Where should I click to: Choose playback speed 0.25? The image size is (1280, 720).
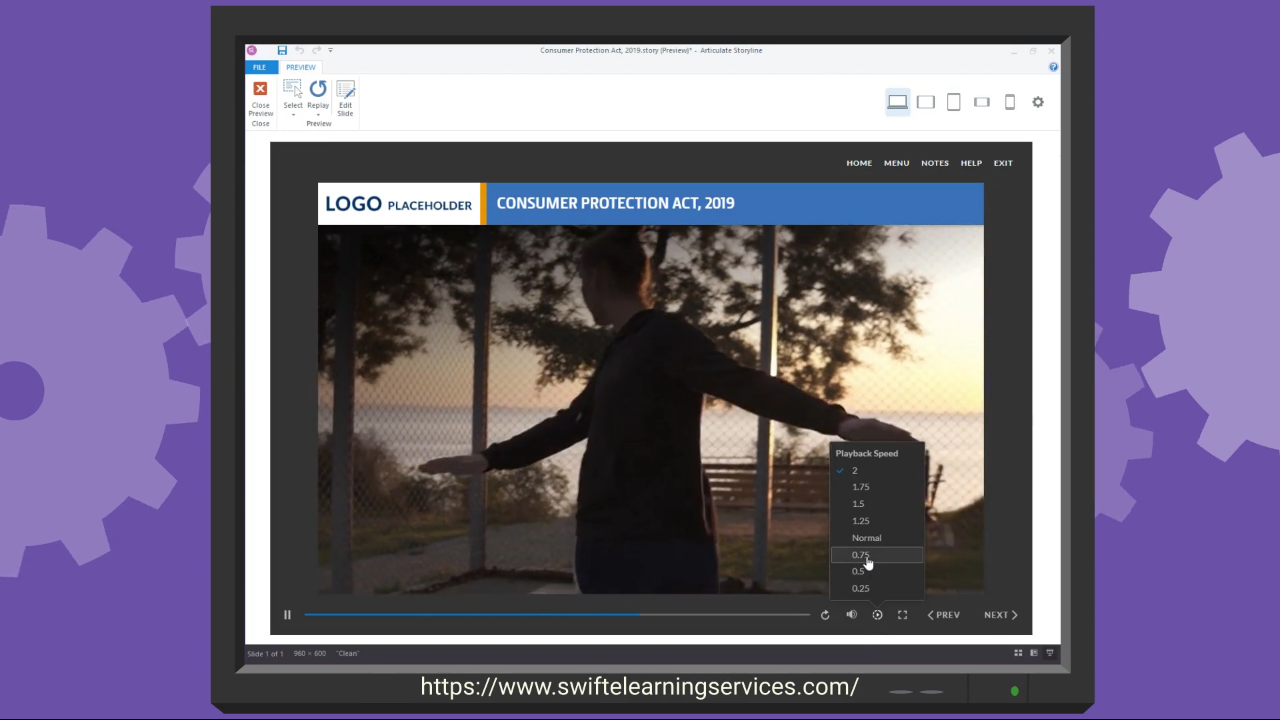click(878, 588)
